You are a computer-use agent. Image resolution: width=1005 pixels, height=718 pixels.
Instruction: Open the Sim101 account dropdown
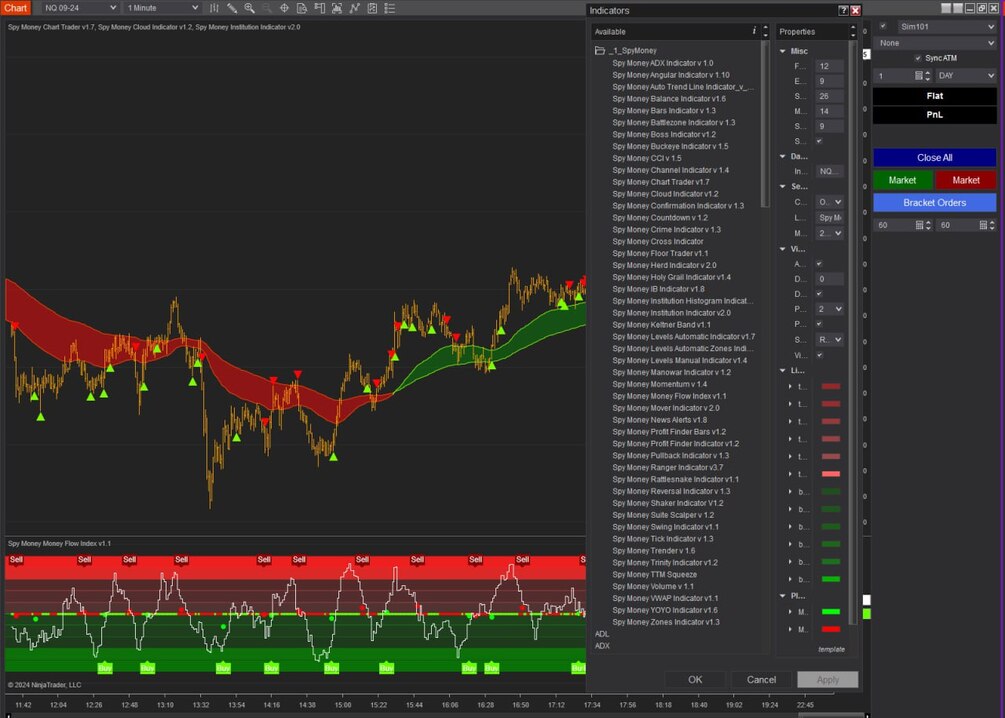(x=947, y=26)
